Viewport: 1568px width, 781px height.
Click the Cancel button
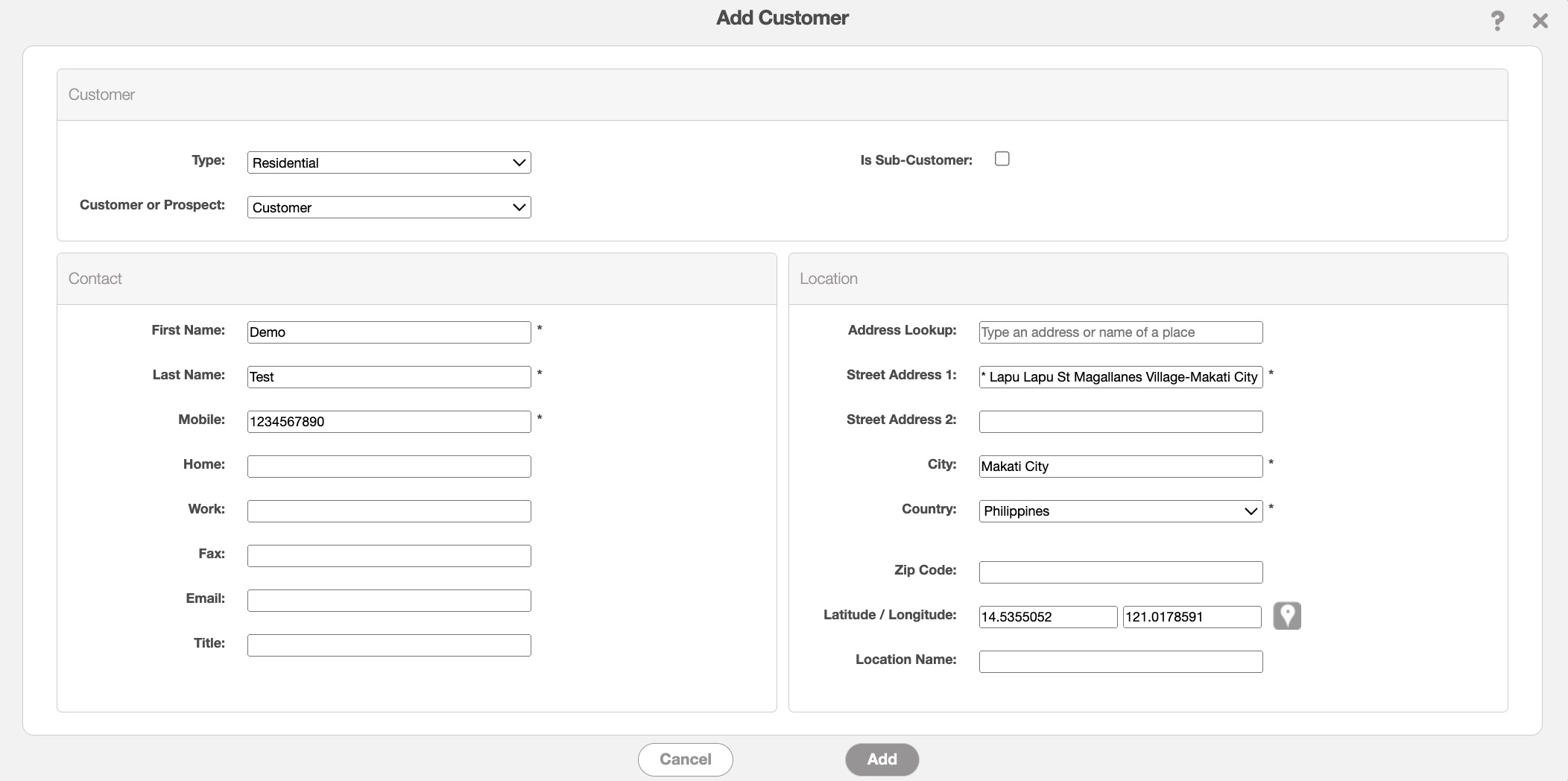tap(685, 759)
